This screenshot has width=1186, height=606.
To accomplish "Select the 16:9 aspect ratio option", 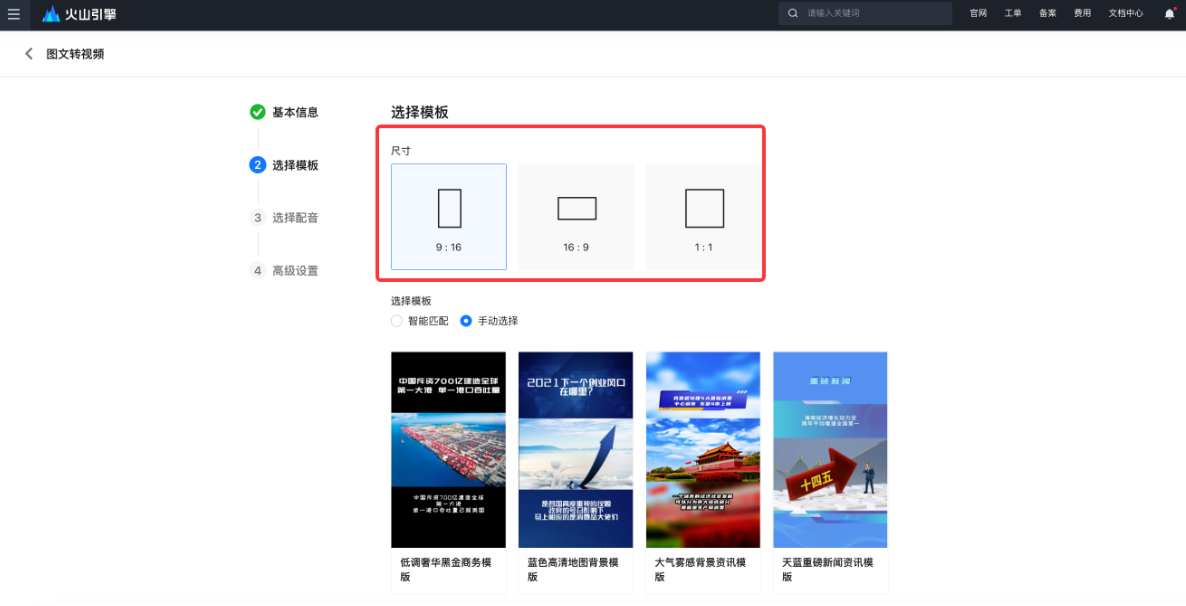I will 576,216.
